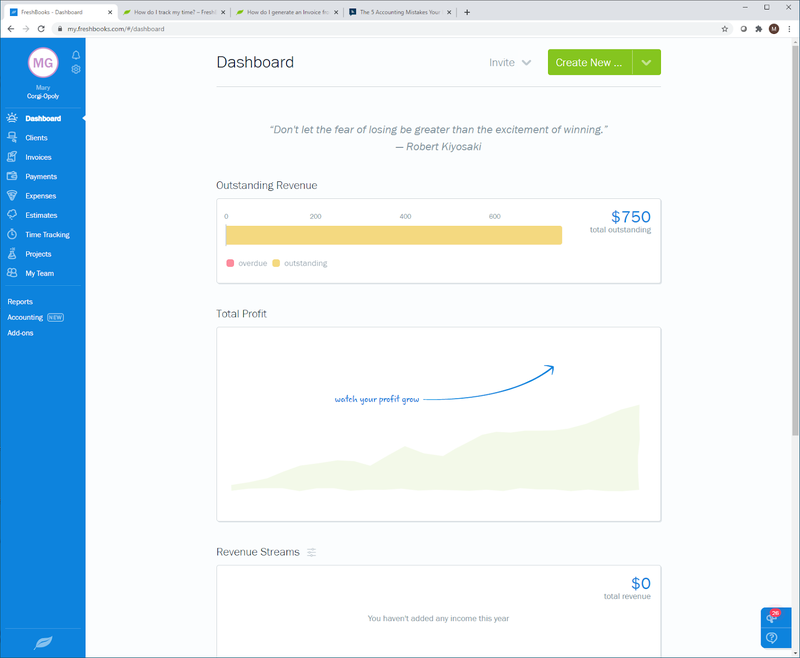Screen dimensions: 800x658
Task: Open My Team section
Action: [40, 273]
